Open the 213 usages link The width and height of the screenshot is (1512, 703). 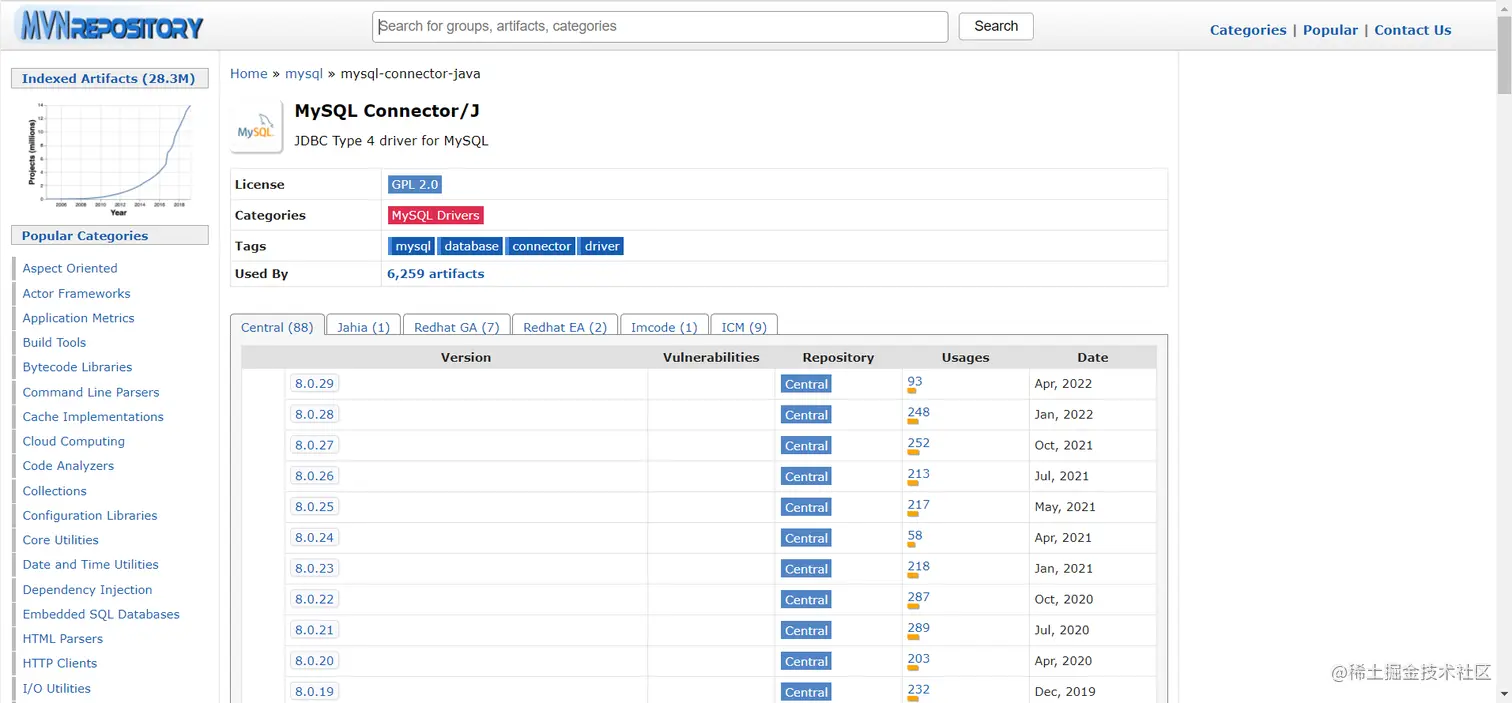(x=919, y=474)
